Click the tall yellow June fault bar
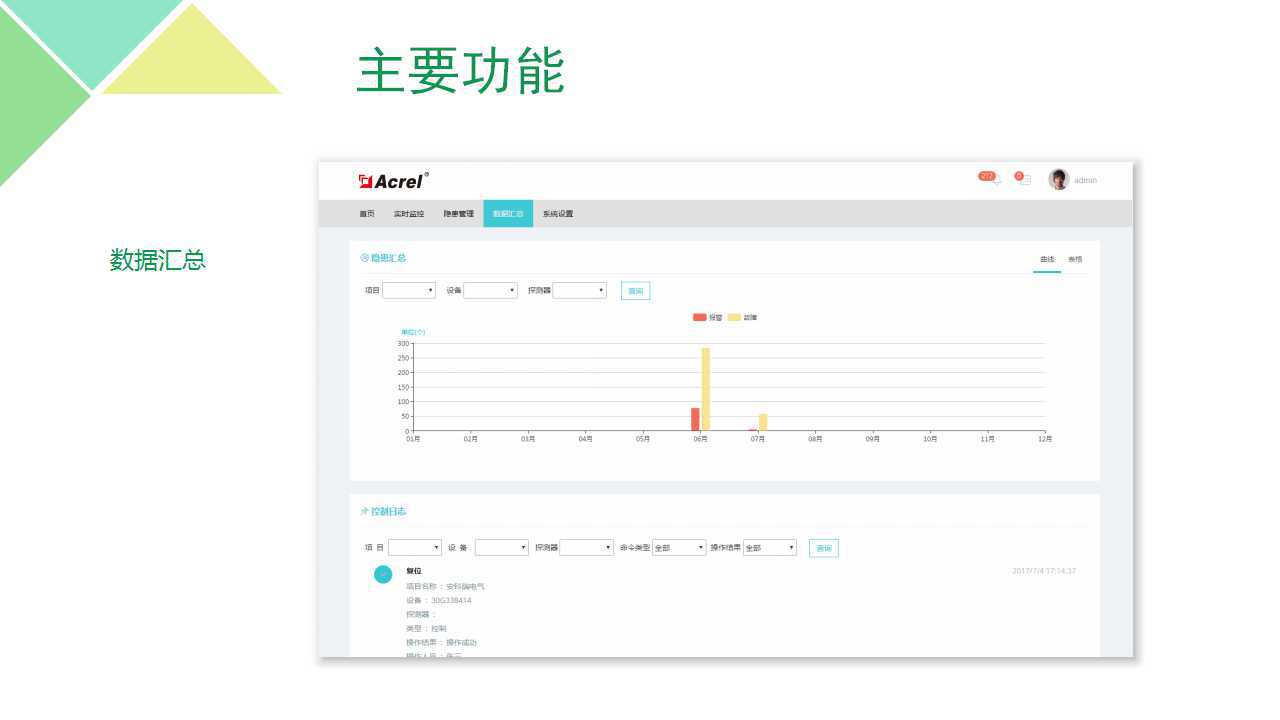 point(706,389)
